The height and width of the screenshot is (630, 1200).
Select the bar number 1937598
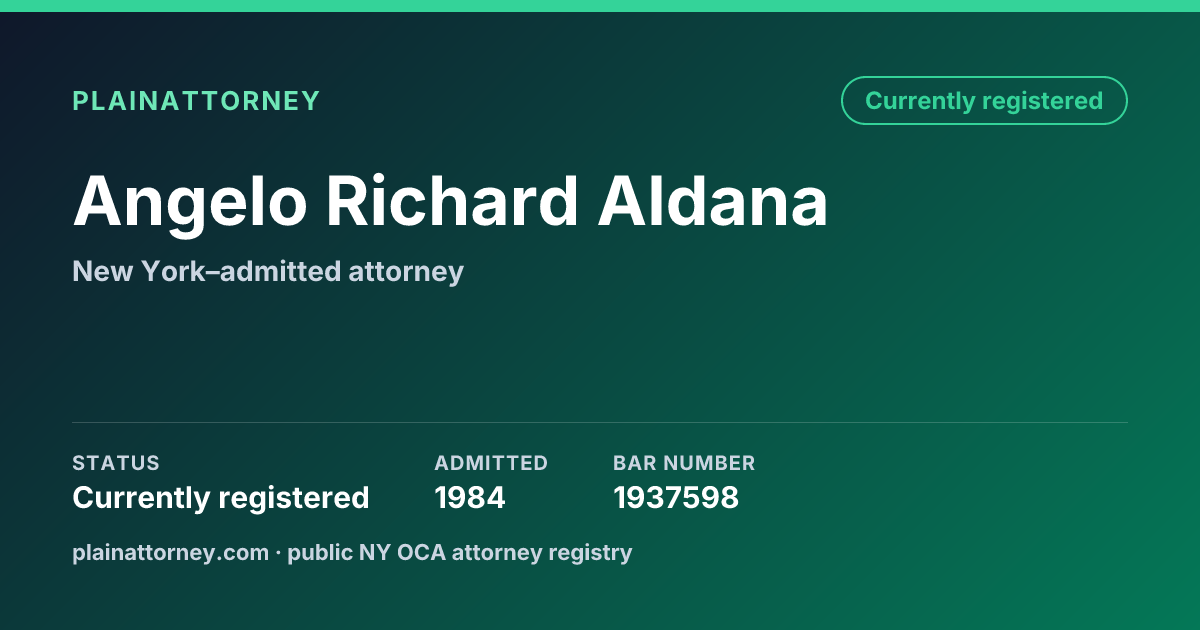(x=676, y=497)
